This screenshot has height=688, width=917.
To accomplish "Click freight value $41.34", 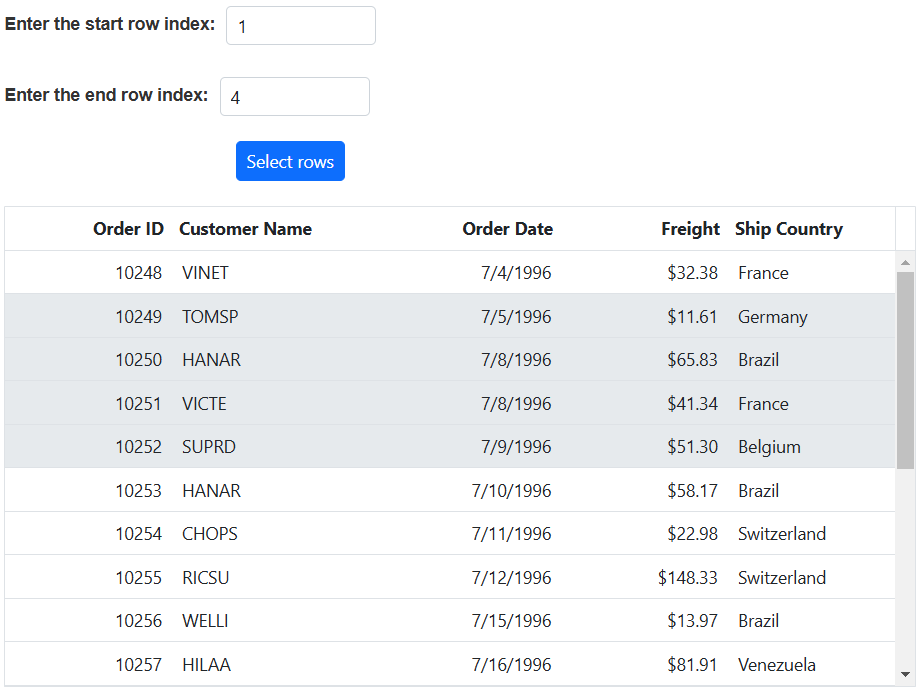I will click(x=692, y=404).
